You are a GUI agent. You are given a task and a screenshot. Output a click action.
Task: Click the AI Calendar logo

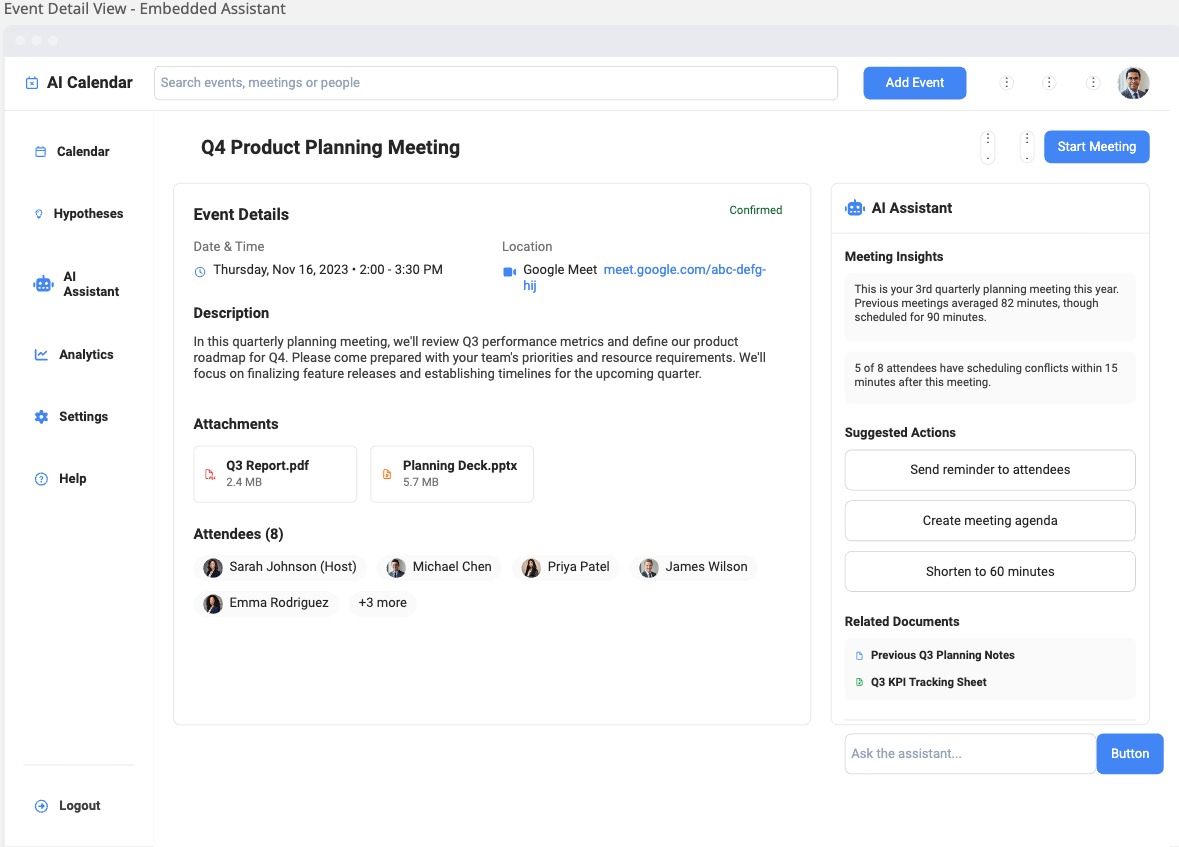[x=81, y=82]
